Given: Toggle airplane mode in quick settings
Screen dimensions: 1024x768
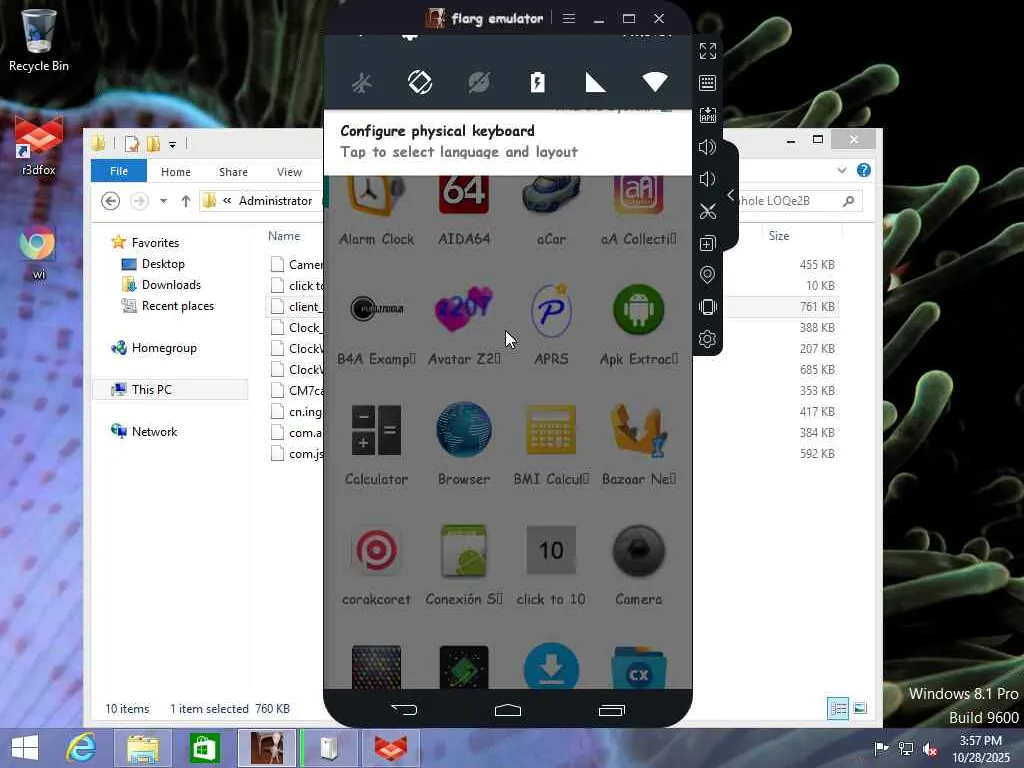Looking at the screenshot, I should [362, 83].
